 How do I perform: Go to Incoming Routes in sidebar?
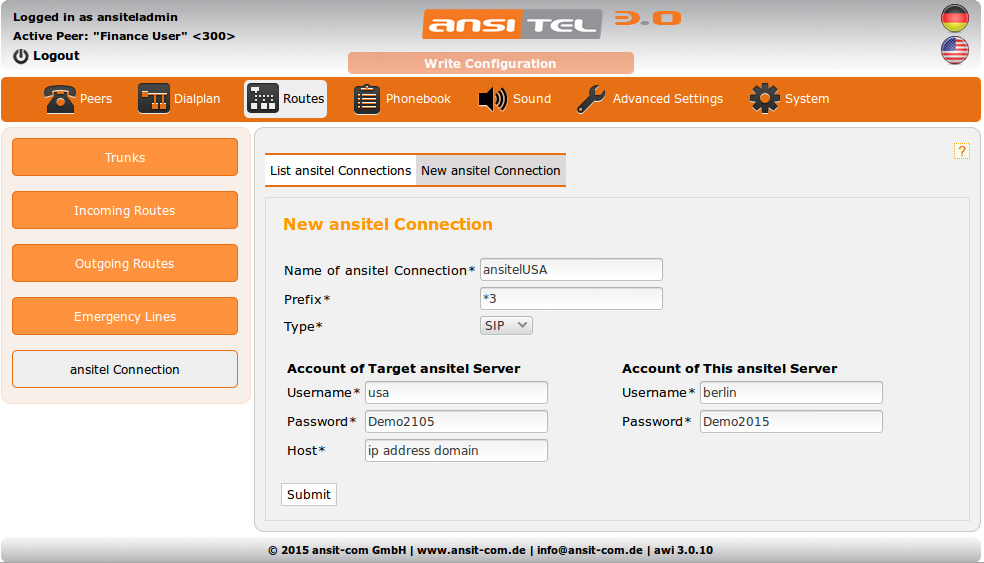[x=125, y=210]
